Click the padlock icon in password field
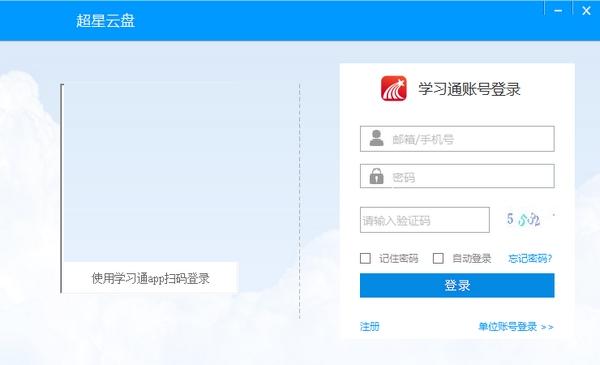The width and height of the screenshot is (600, 365). [x=377, y=176]
